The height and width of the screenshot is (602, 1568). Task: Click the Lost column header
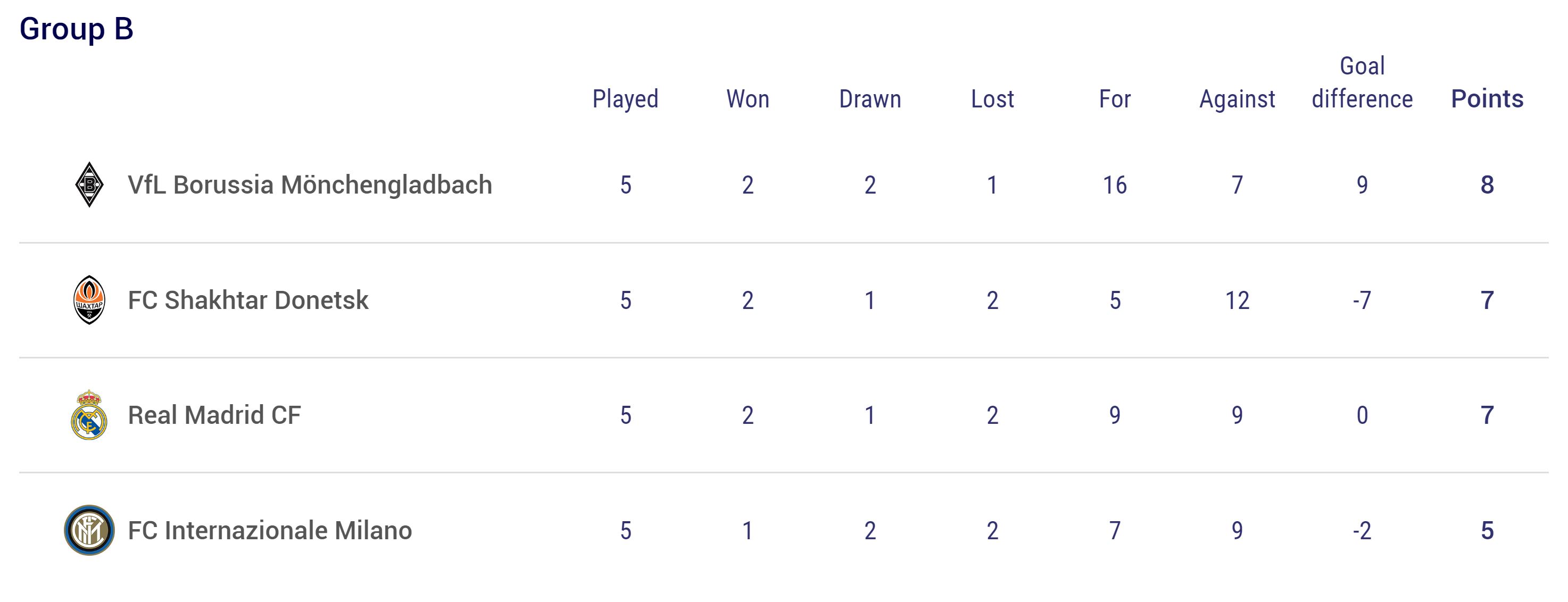click(x=992, y=98)
